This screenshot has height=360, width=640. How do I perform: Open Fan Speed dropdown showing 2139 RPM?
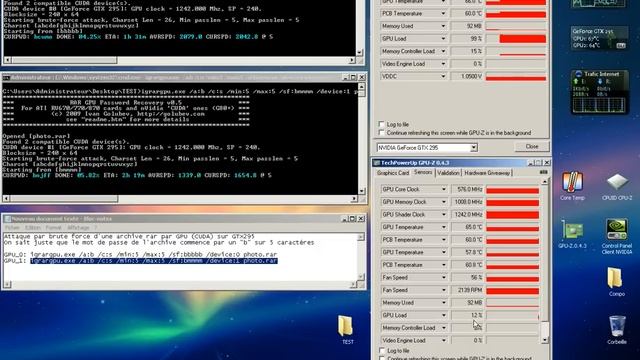coord(444,290)
